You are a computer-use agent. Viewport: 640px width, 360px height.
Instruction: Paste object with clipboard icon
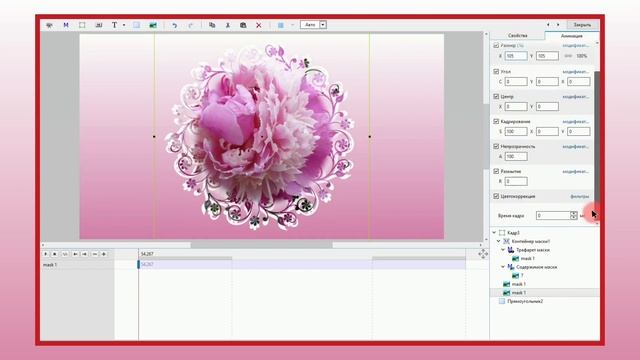(x=243, y=25)
